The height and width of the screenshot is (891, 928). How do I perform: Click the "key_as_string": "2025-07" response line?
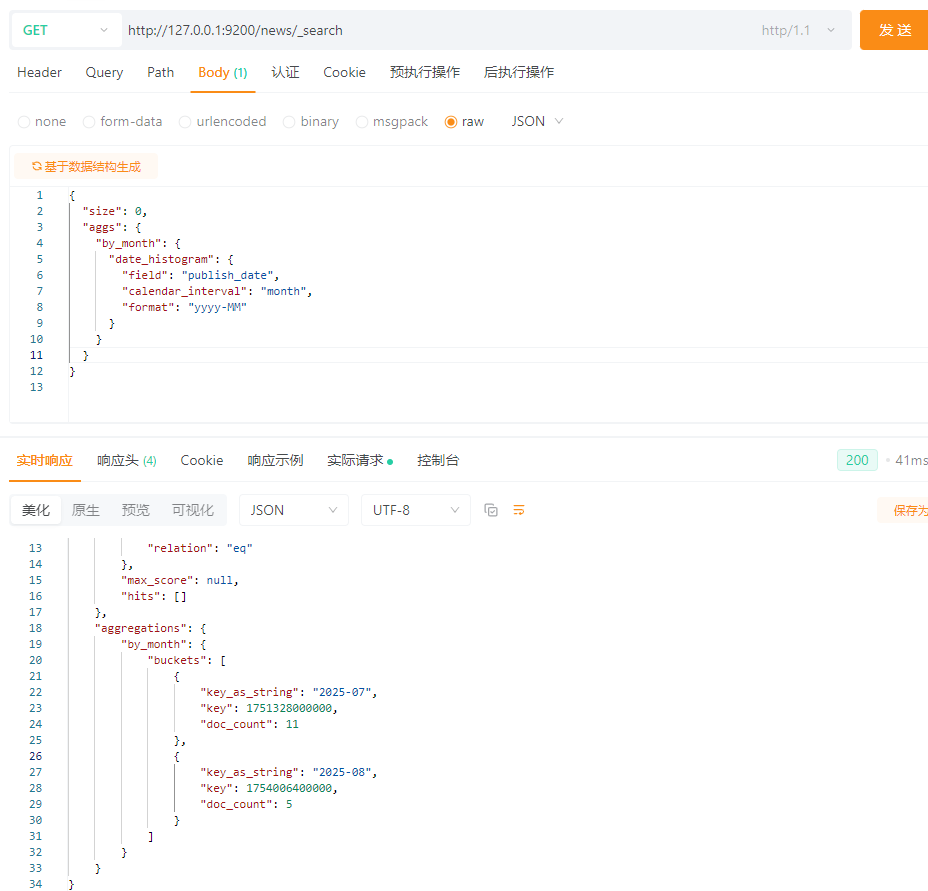click(x=289, y=692)
